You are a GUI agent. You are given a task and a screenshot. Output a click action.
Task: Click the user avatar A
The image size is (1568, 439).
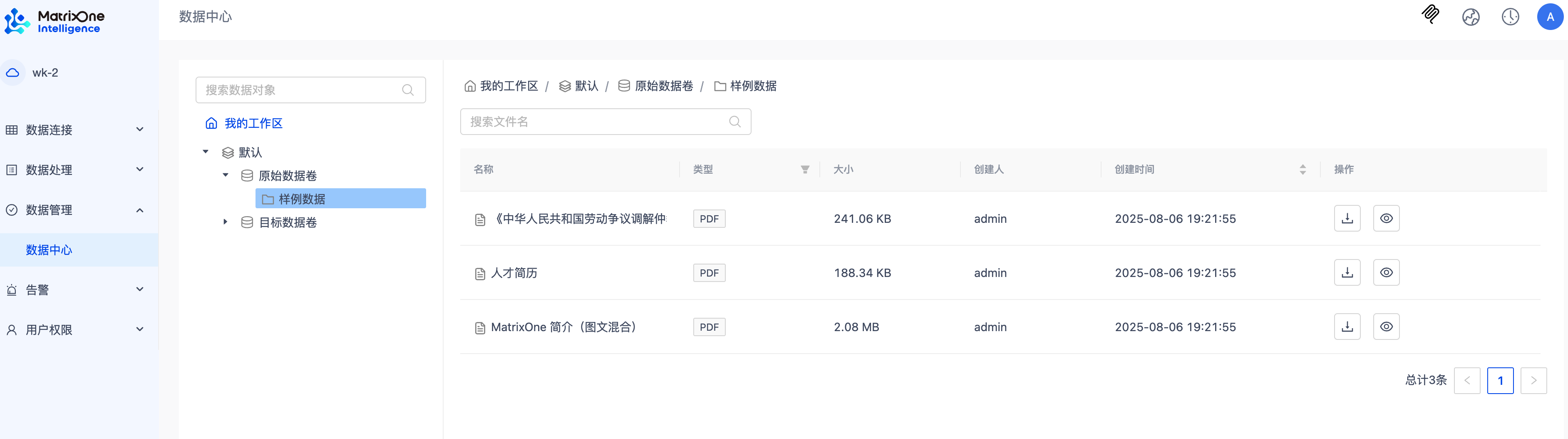tap(1549, 17)
